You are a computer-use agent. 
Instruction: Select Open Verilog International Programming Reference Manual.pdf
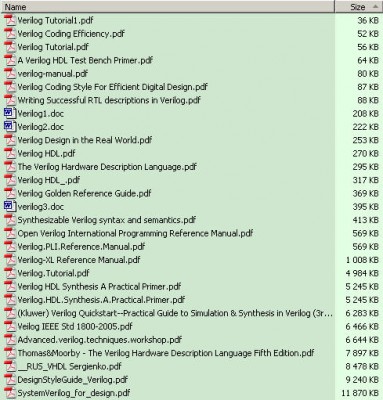135,233
